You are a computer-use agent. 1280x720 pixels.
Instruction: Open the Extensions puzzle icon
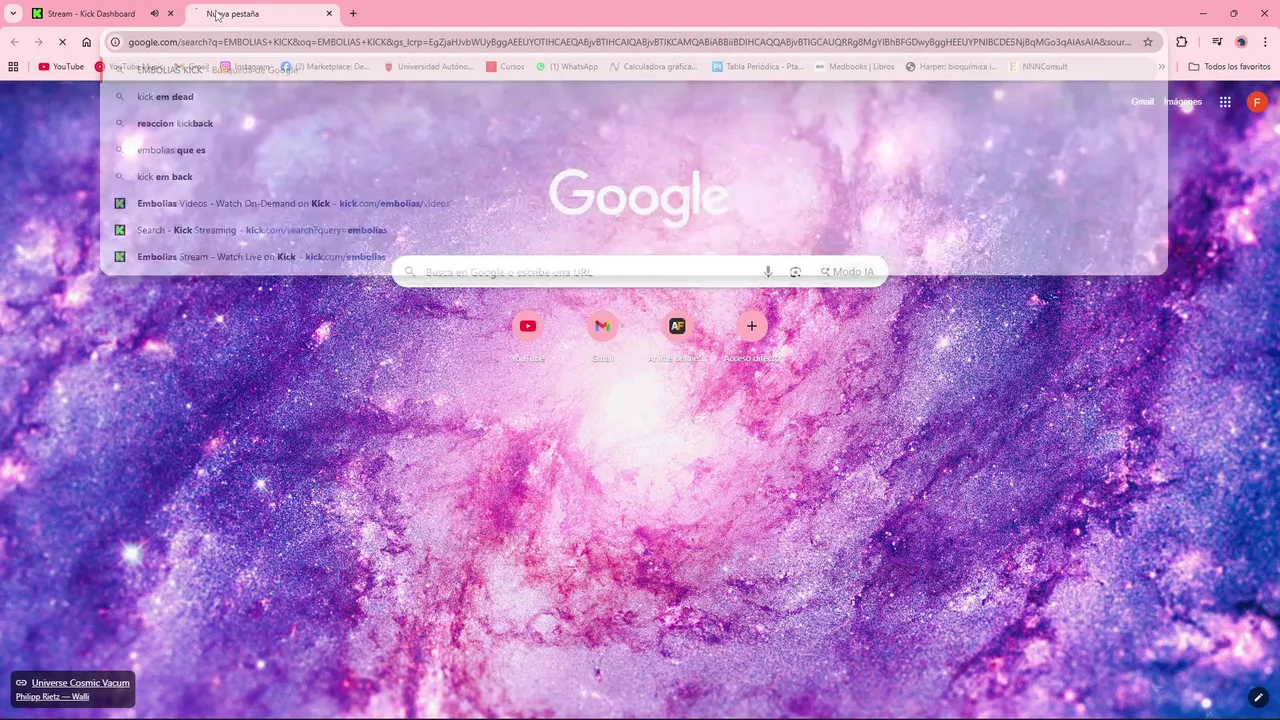[x=1182, y=42]
